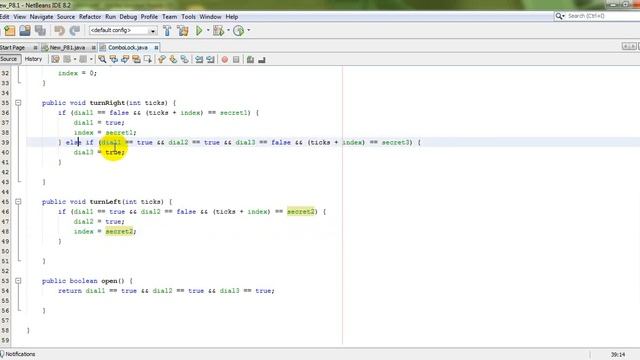The height and width of the screenshot is (360, 640).
Task: Click the Shift Line Right icon
Action: tap(210, 60)
